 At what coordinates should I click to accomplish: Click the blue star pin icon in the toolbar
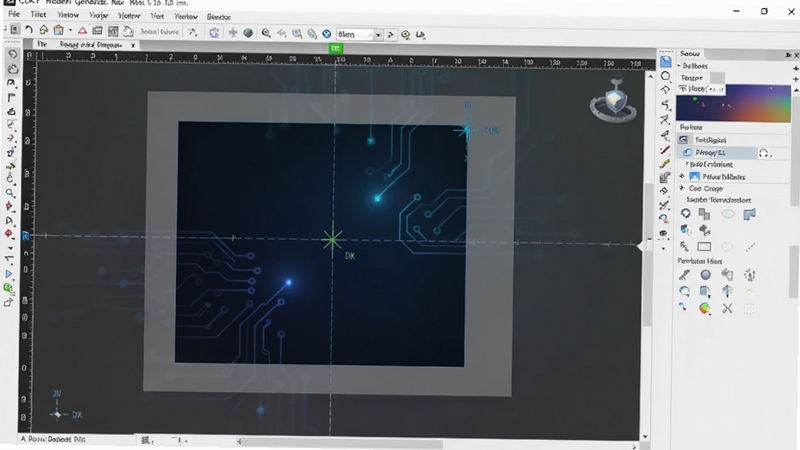233,33
